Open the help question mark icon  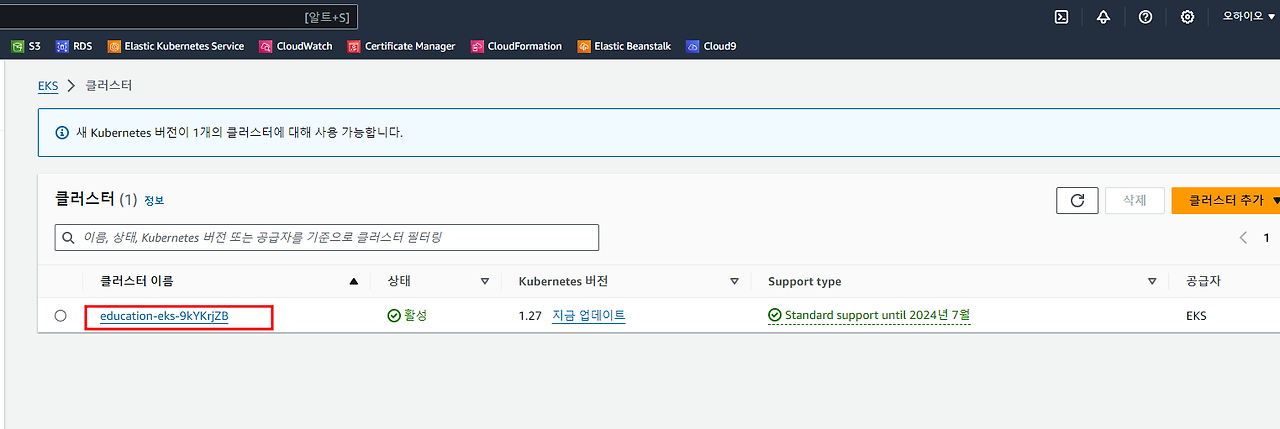tap(1146, 17)
